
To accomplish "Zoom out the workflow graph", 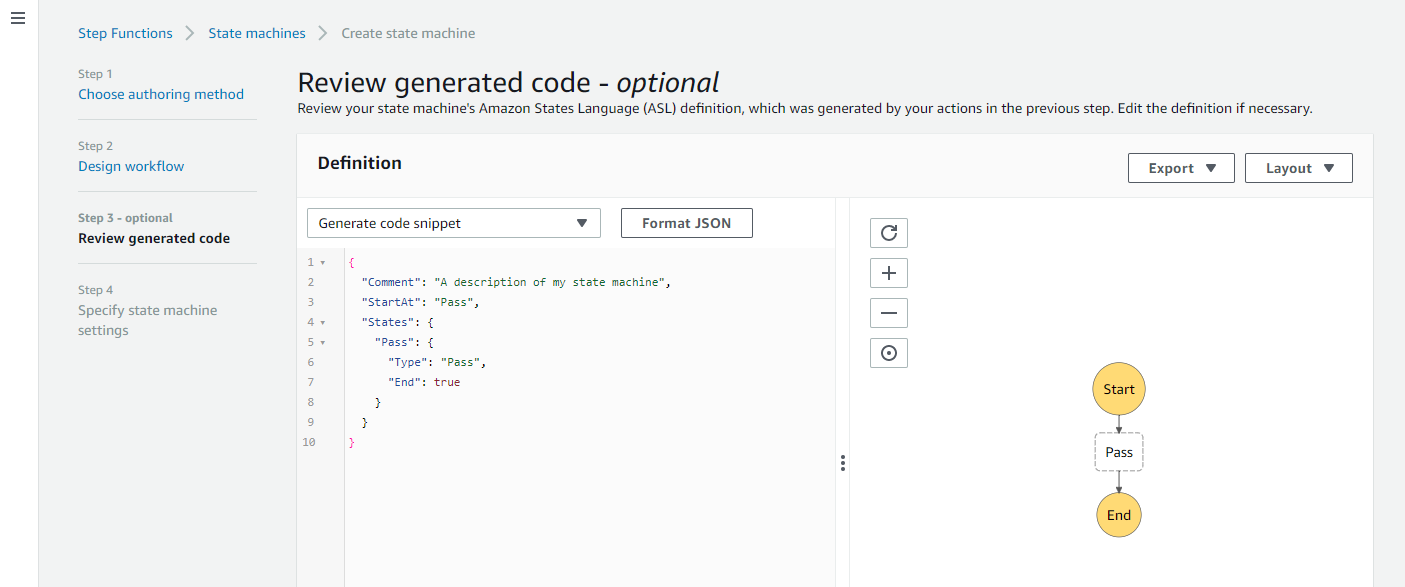I will [889, 313].
